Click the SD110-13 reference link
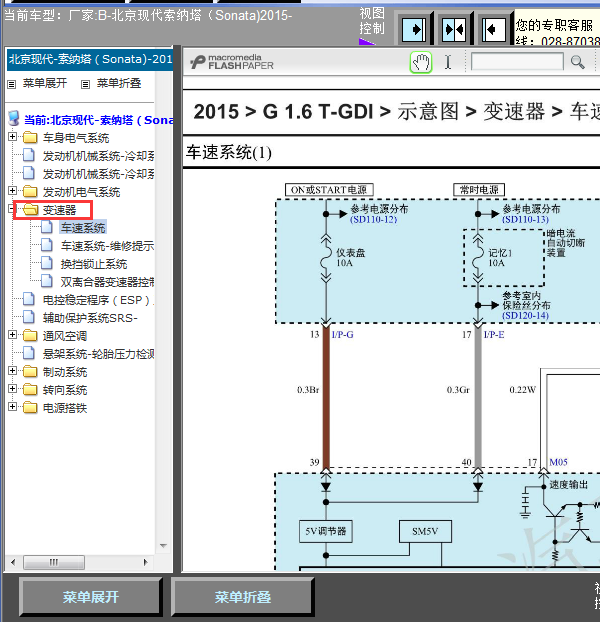This screenshot has width=600, height=622. click(x=525, y=219)
